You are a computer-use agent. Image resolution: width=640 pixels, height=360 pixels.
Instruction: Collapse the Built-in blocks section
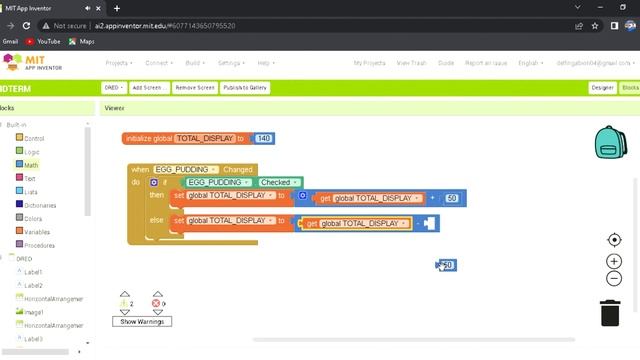pyautogui.click(x=2, y=125)
